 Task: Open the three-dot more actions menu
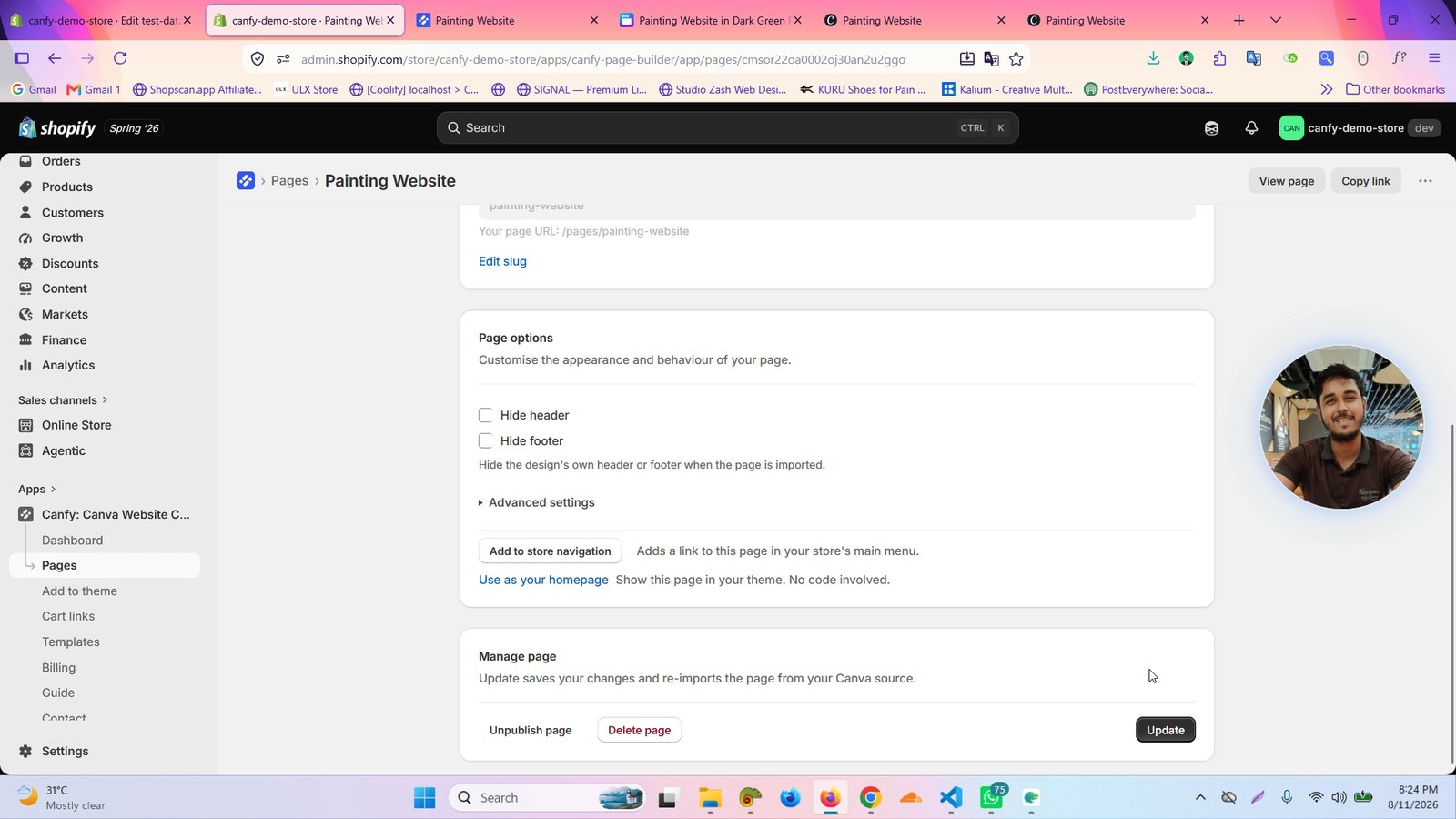coord(1425,181)
